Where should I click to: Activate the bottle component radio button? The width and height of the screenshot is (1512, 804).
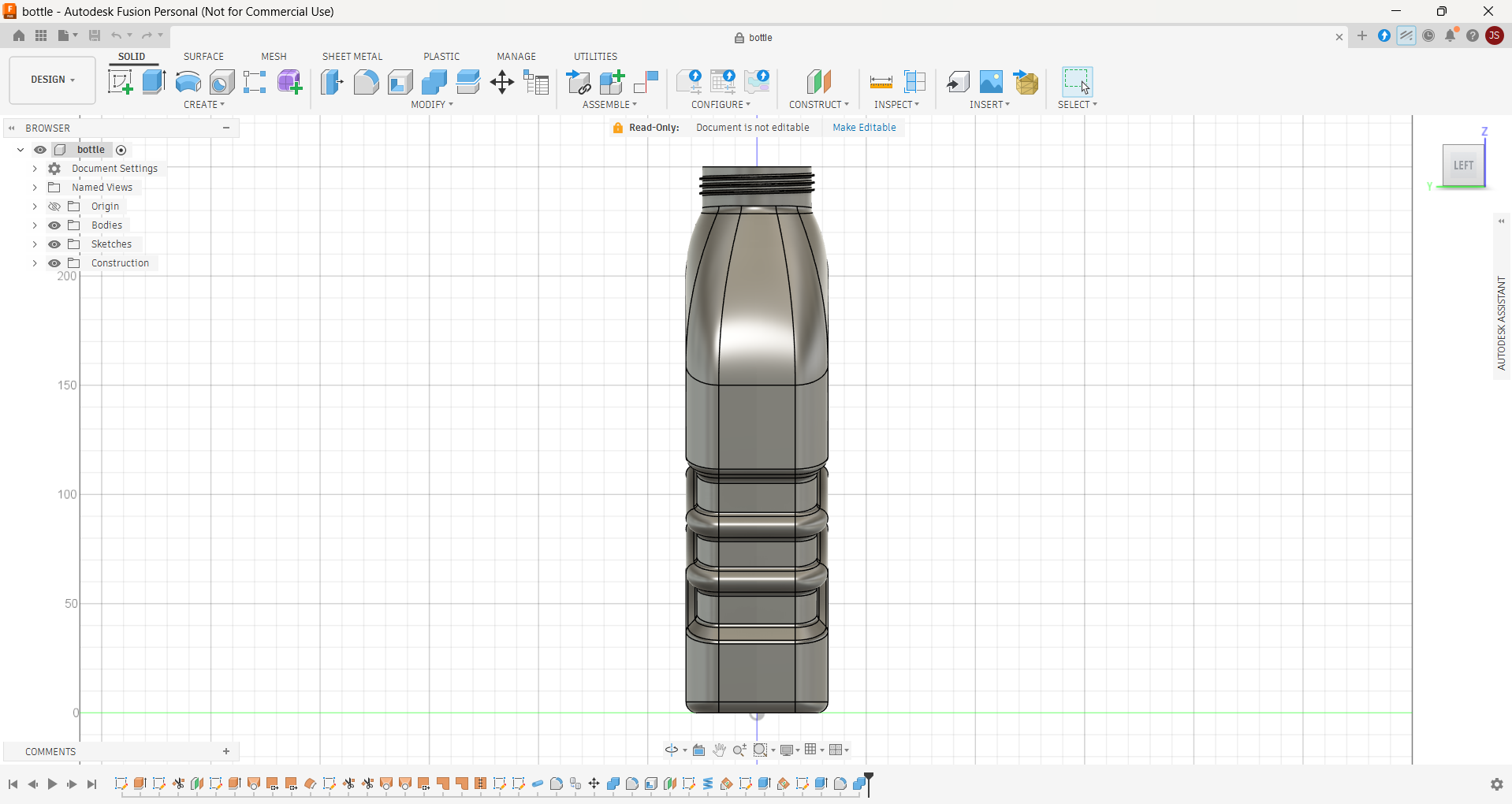pyautogui.click(x=121, y=150)
